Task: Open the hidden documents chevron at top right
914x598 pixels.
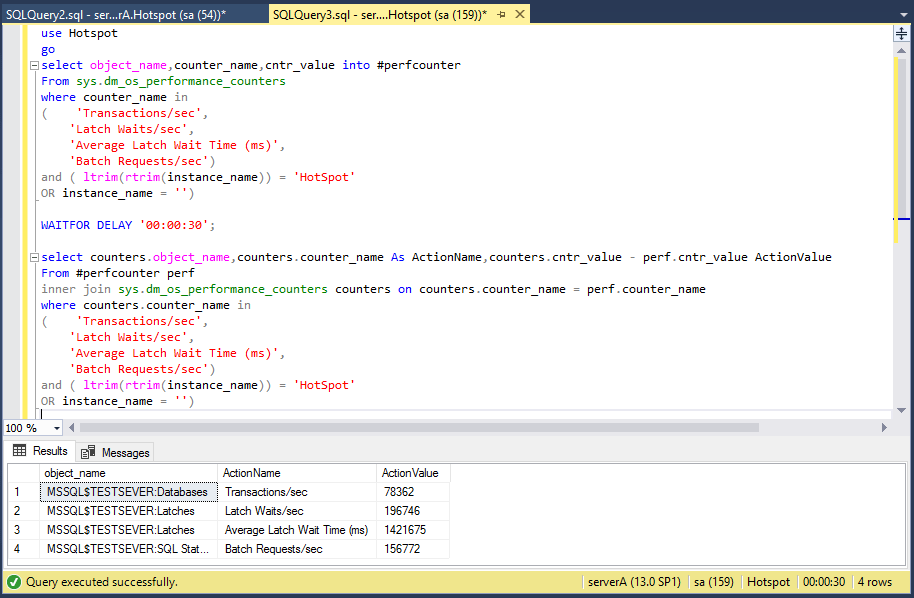Action: click(x=905, y=14)
